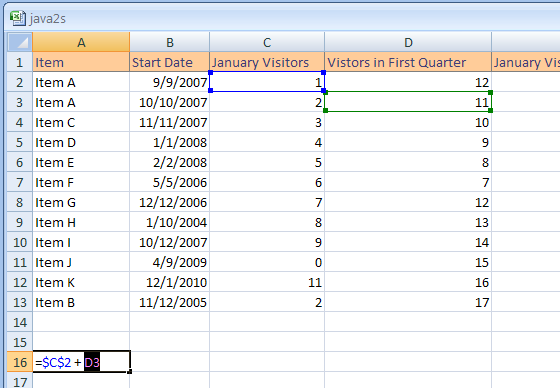This screenshot has width=560, height=388.
Task: Select row 5 header
Action: [x=20, y=143]
